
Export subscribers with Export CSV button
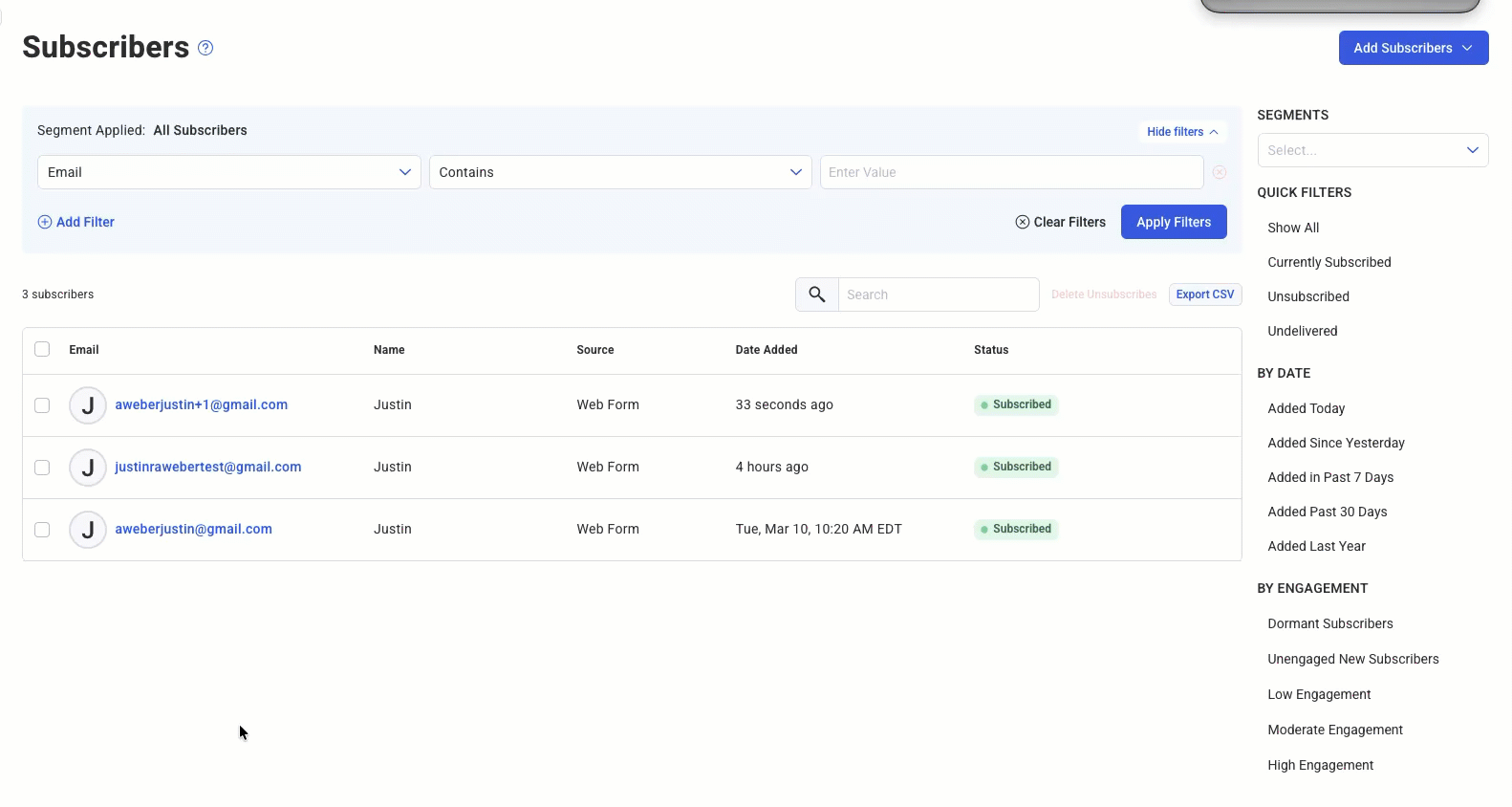[1204, 294]
